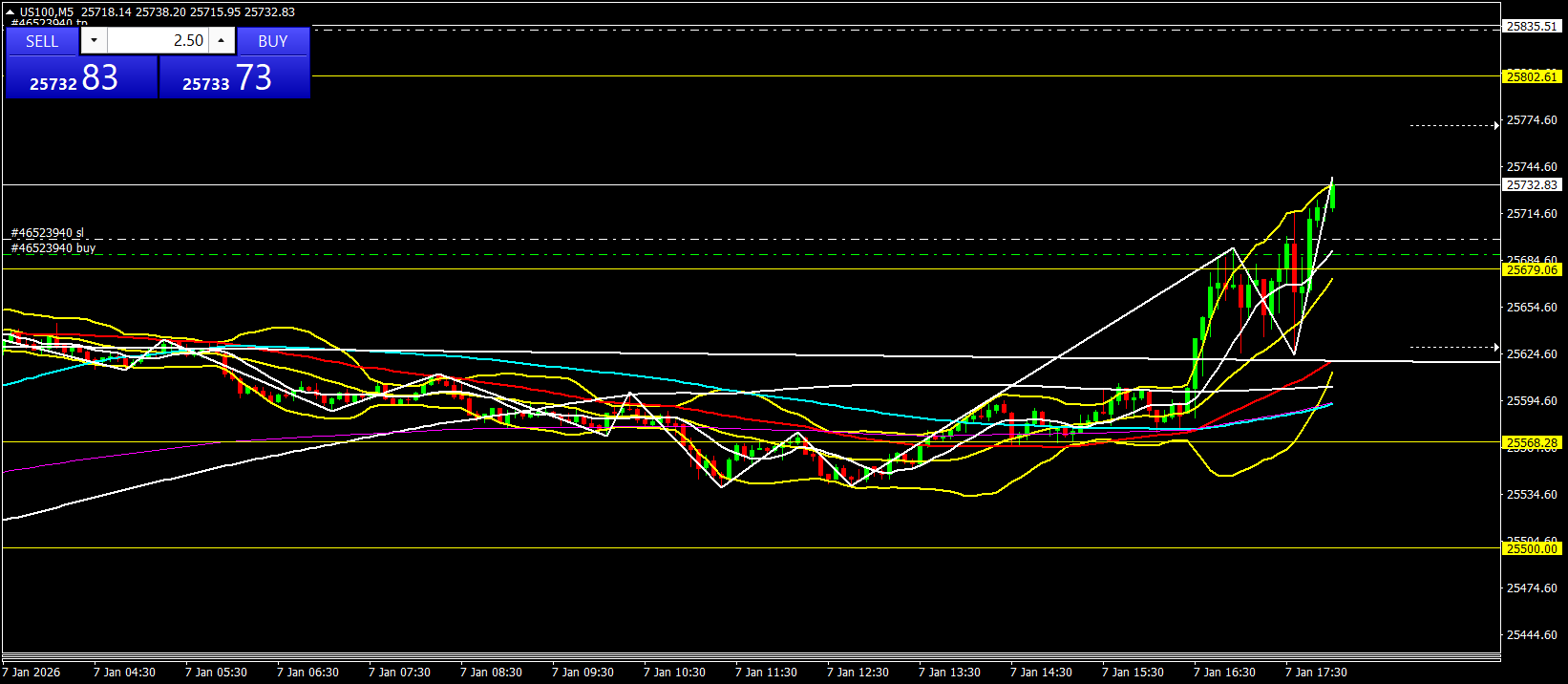Click the yellow 25802.61 price tag
Screen dimensions: 1568x684
[1532, 76]
